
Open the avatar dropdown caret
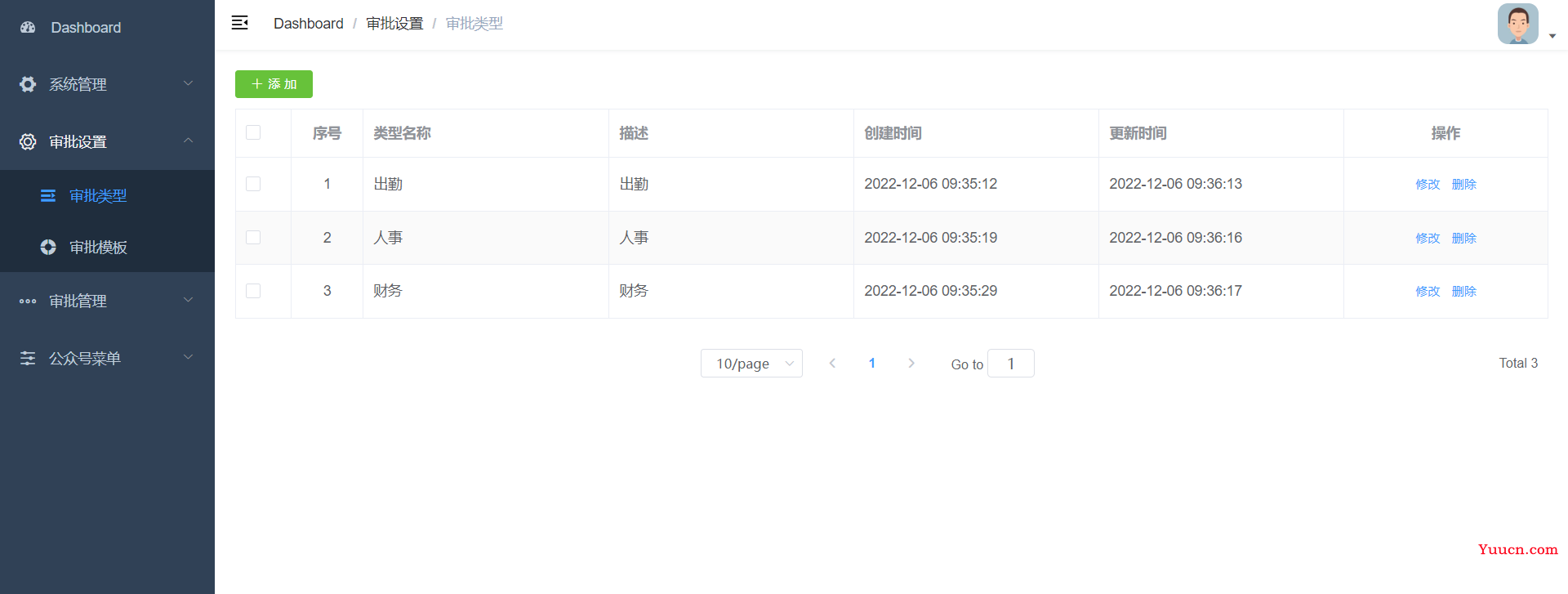coord(1552,36)
